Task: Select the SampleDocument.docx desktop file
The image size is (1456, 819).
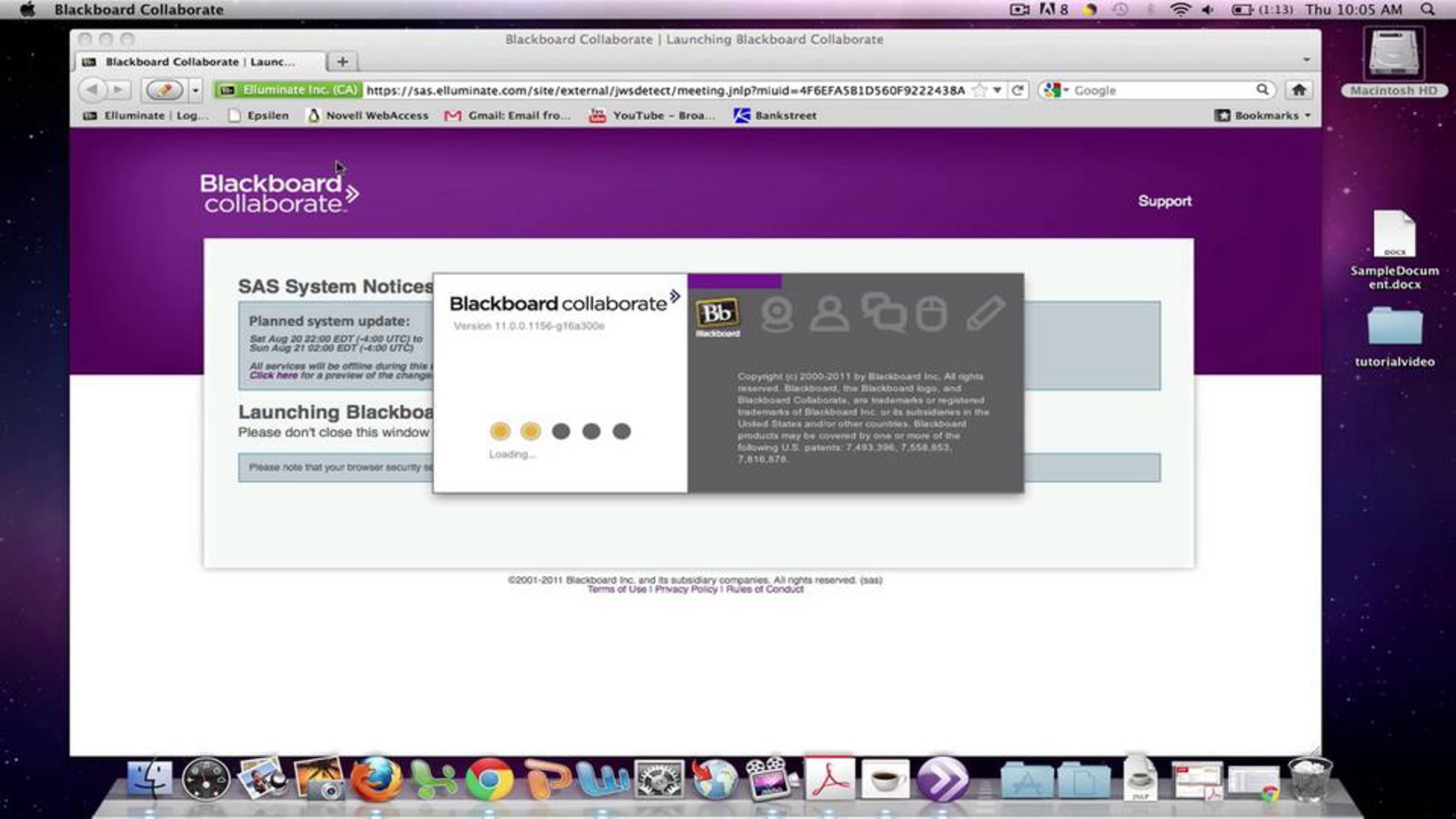Action: click(x=1394, y=250)
